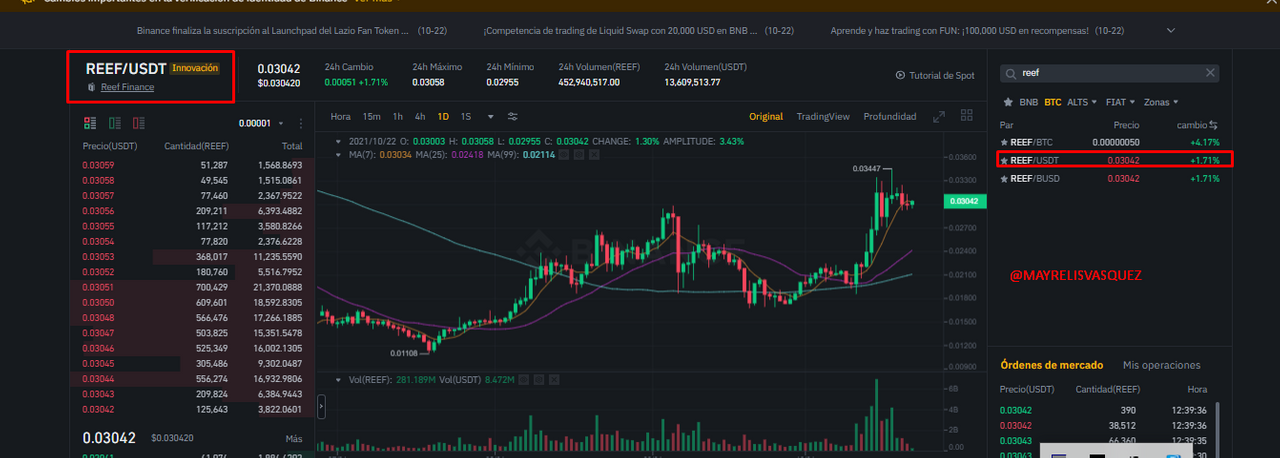This screenshot has height=458, width=1280.
Task: Show buy orders only order book view
Action: (x=115, y=123)
